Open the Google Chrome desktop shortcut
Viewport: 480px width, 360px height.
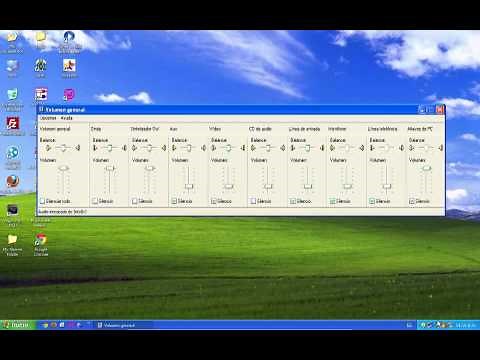pos(41,240)
